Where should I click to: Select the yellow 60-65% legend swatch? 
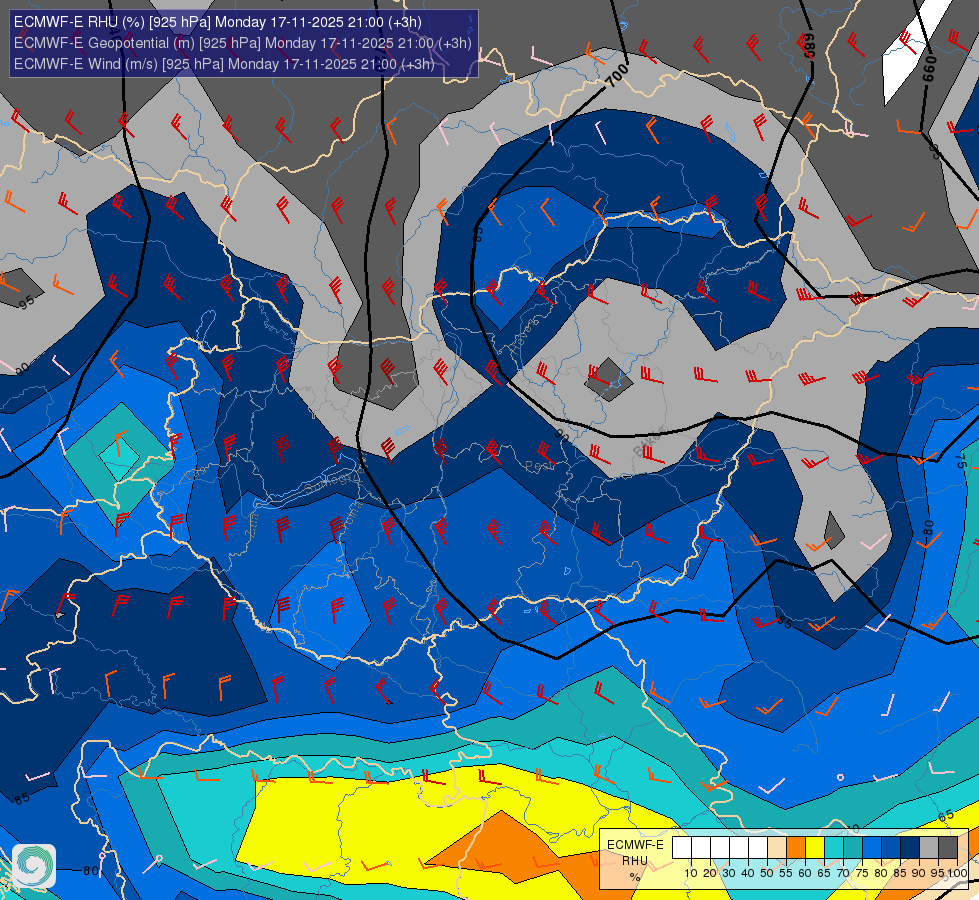coord(815,848)
